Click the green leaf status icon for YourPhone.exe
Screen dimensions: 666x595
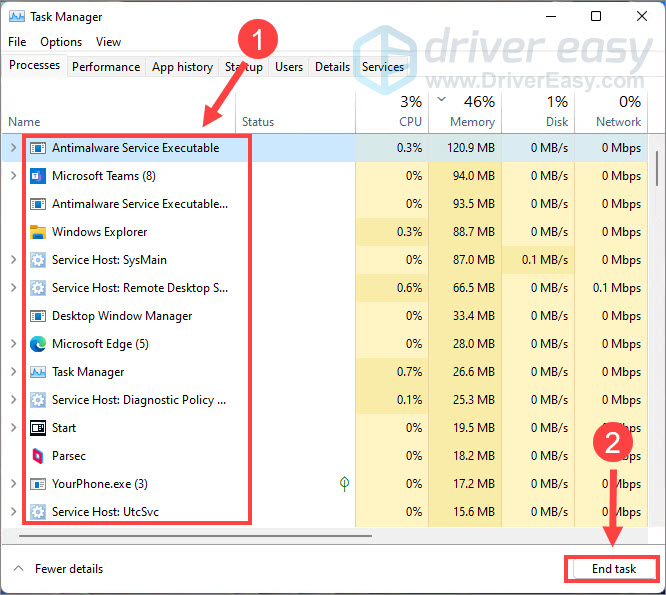pos(344,483)
